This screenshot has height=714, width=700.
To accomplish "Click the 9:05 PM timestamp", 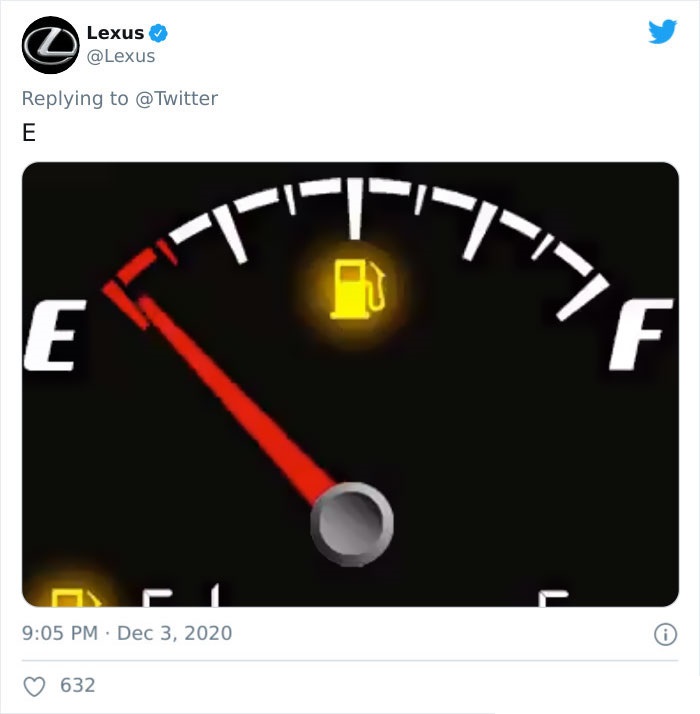I will tap(60, 633).
